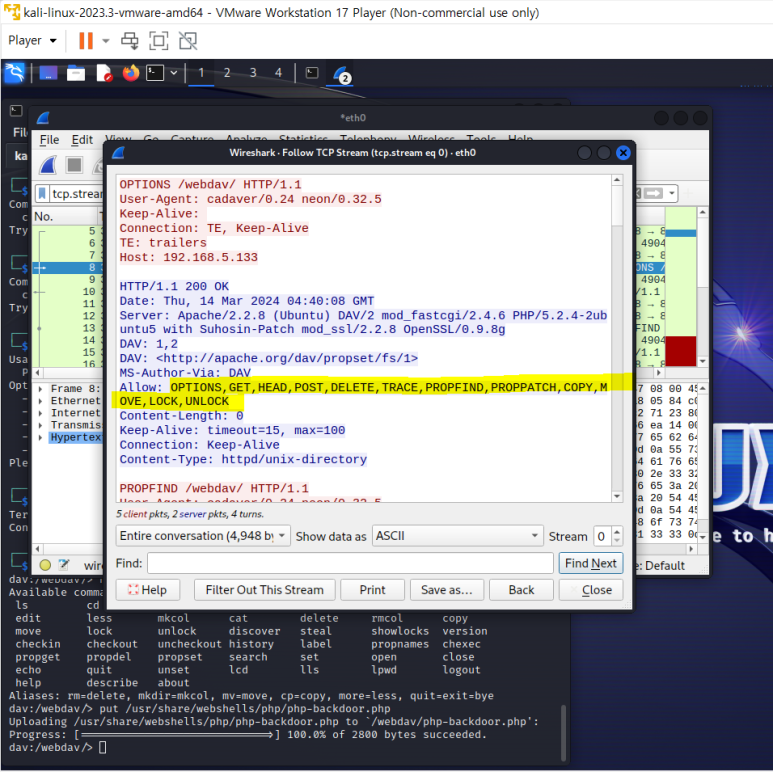Open the Wireshark Edit menu

(x=82, y=140)
